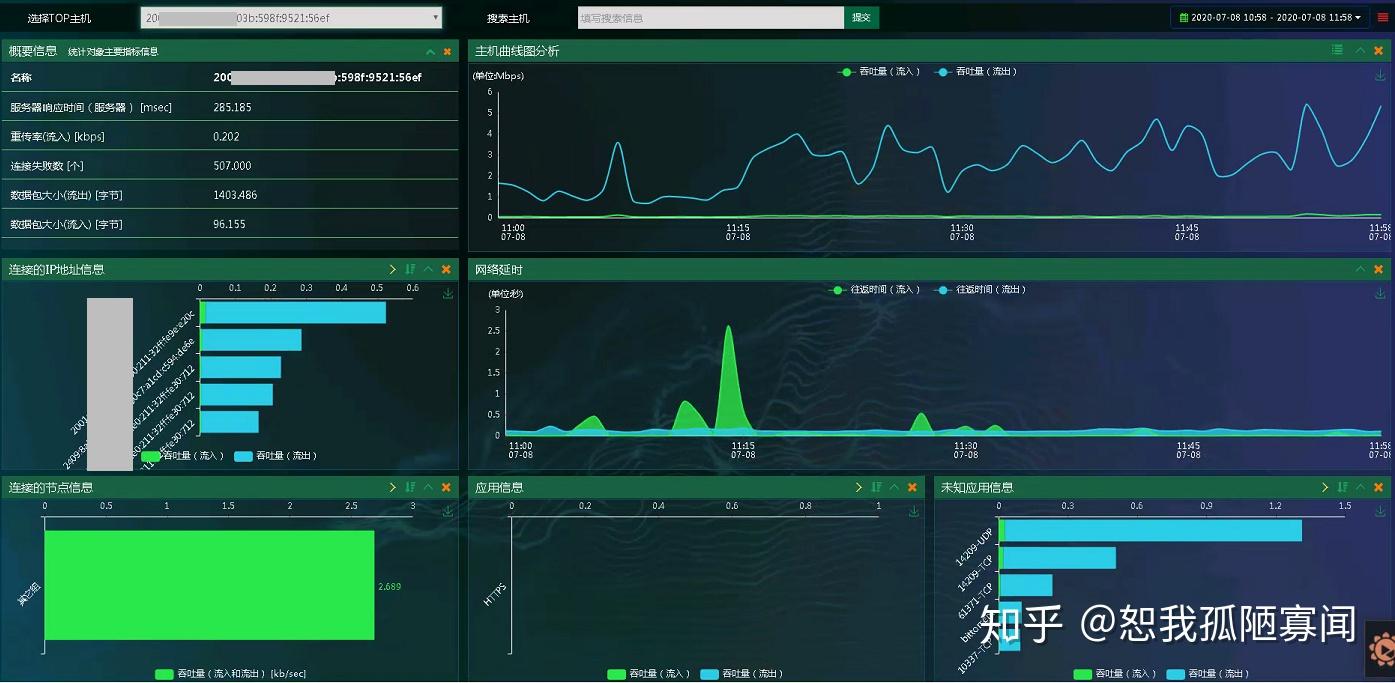Select the 连接失败数 [个] row
This screenshot has height=683, width=1395.
pyautogui.click(x=229, y=165)
